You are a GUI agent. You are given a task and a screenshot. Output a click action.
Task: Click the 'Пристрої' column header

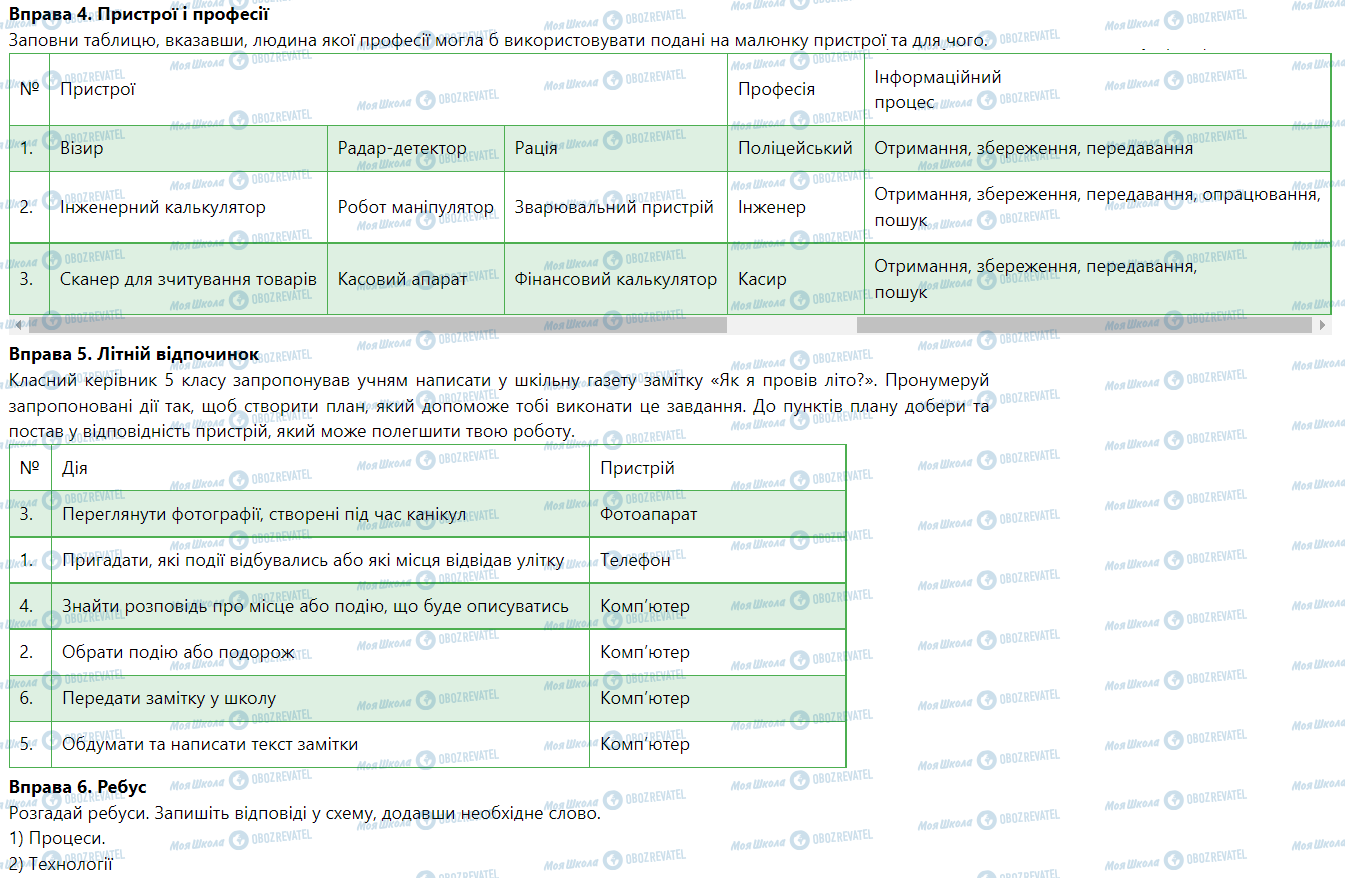(388, 89)
